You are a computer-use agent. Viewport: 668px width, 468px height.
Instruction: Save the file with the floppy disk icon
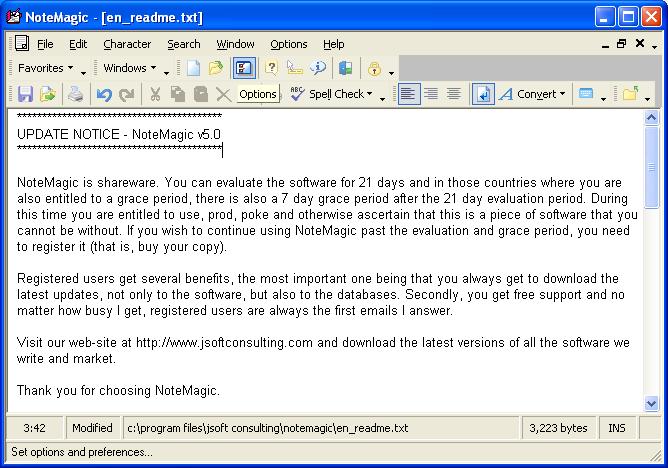25,94
